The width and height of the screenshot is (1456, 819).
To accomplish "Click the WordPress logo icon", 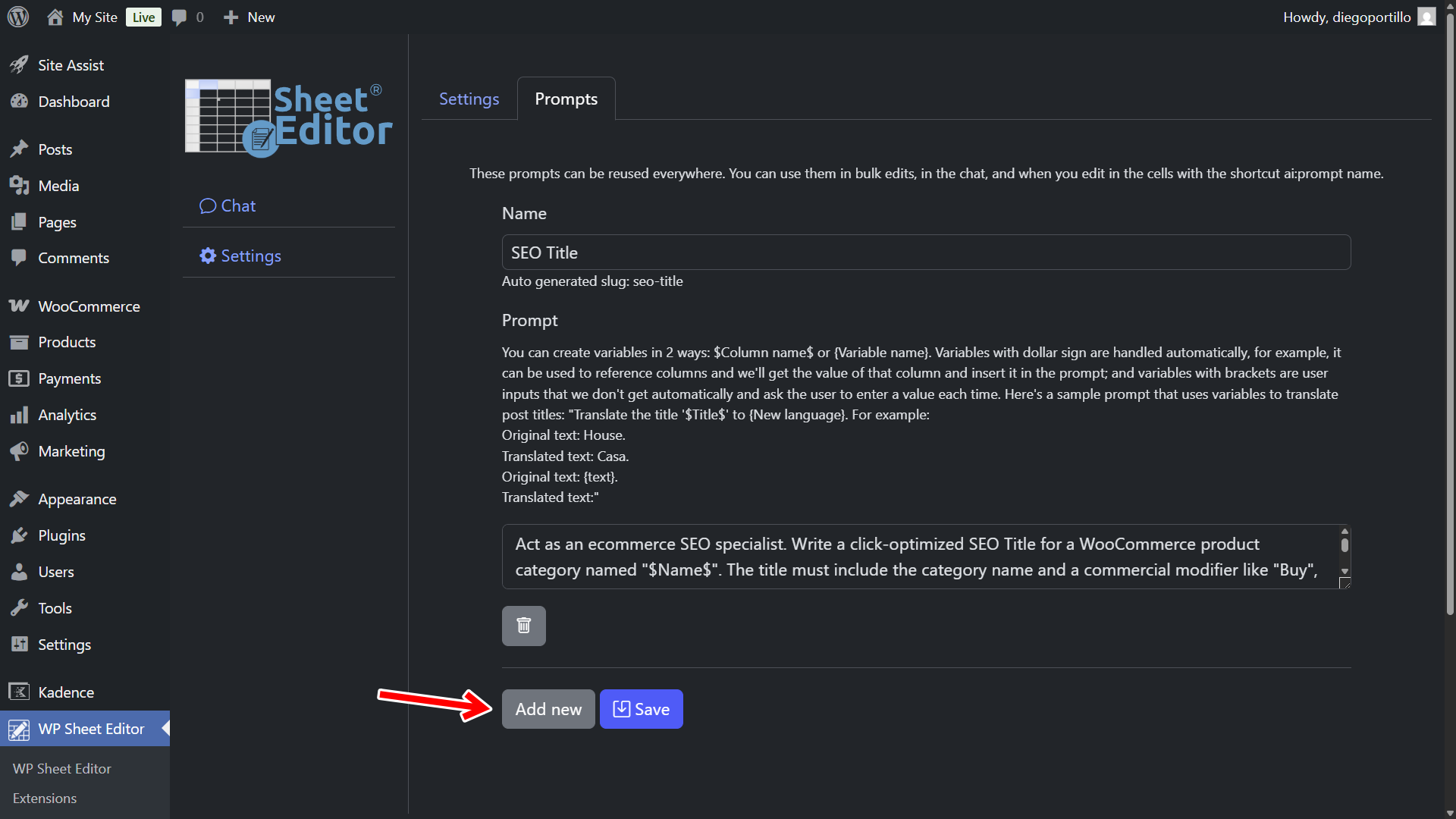I will (18, 17).
